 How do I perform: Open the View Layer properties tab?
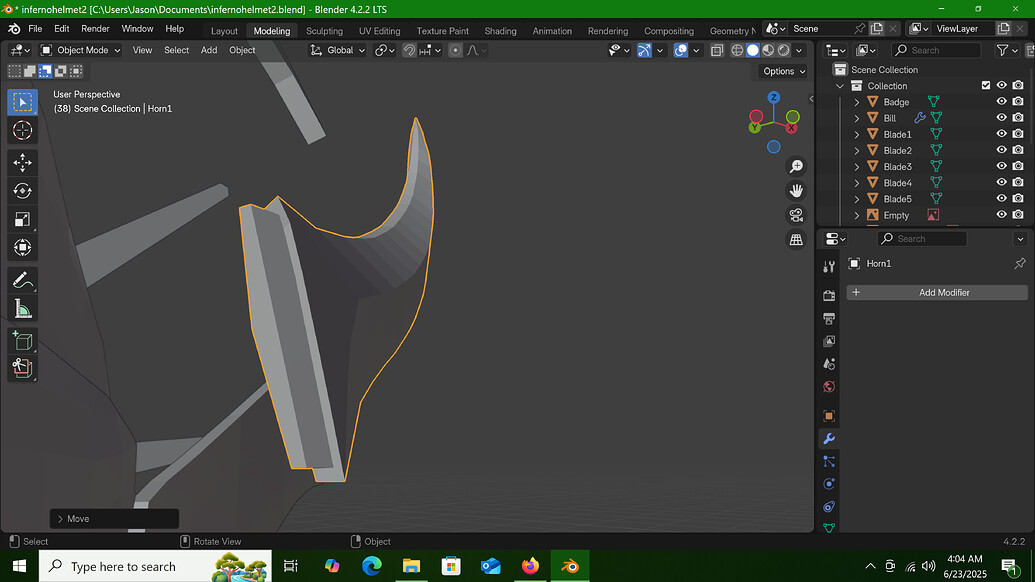pyautogui.click(x=829, y=341)
